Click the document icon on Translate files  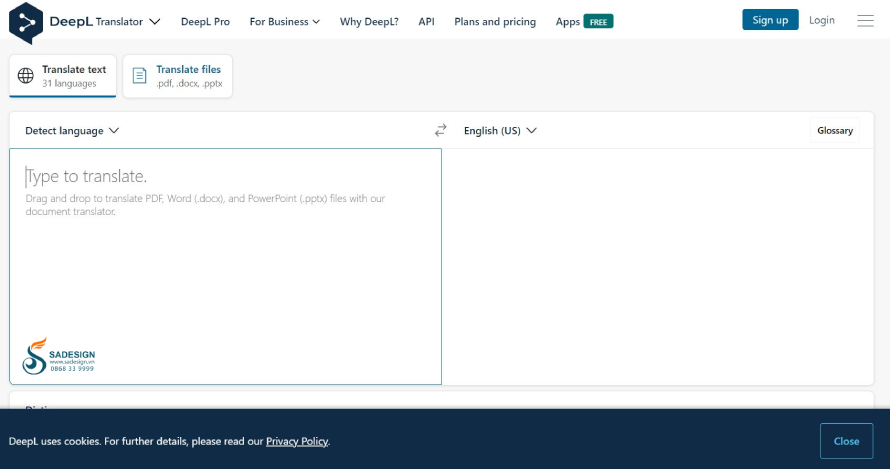pos(139,76)
